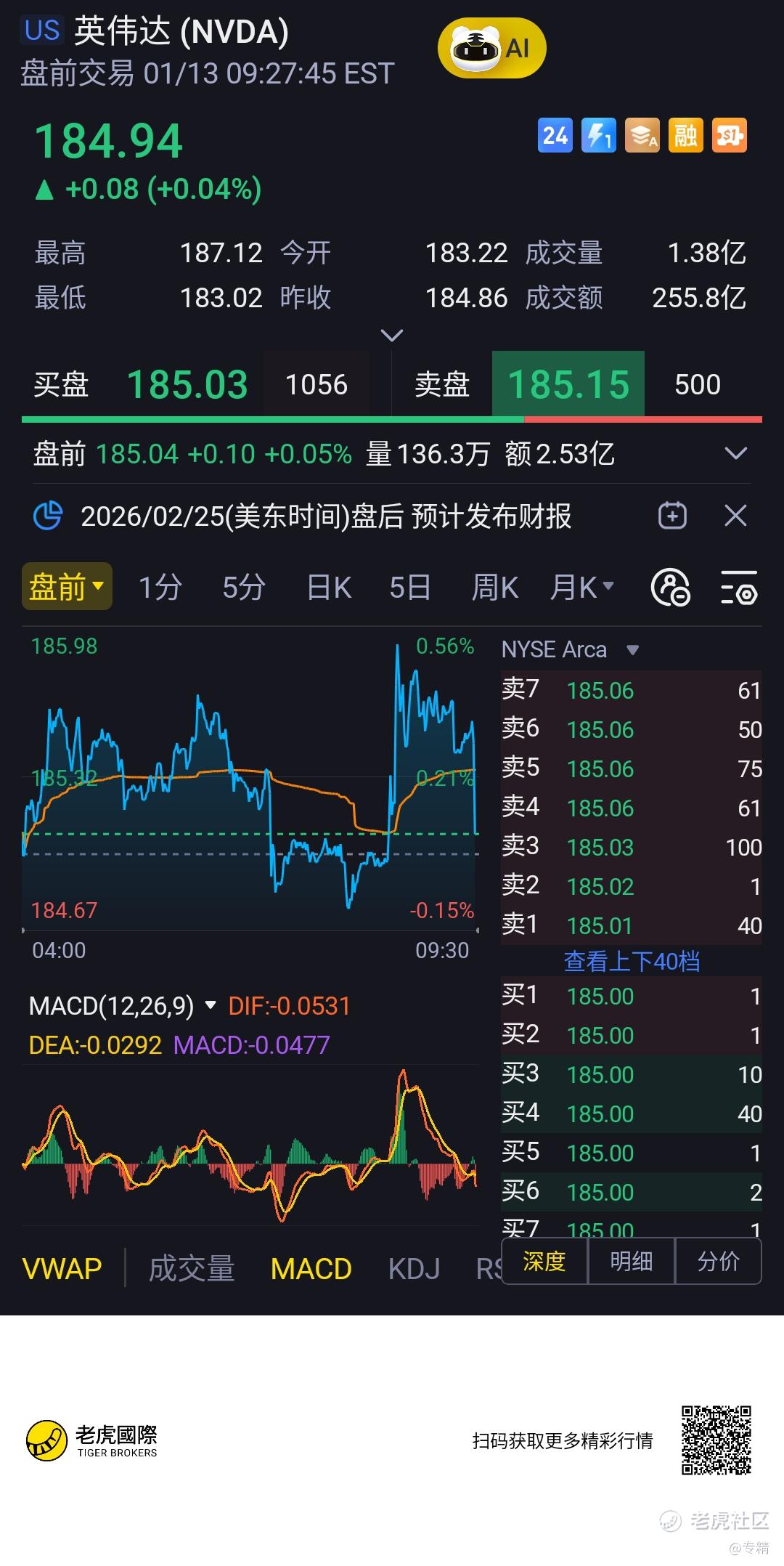Select the 卖5 185.06 order row
The image size is (784, 1566).
tap(632, 768)
